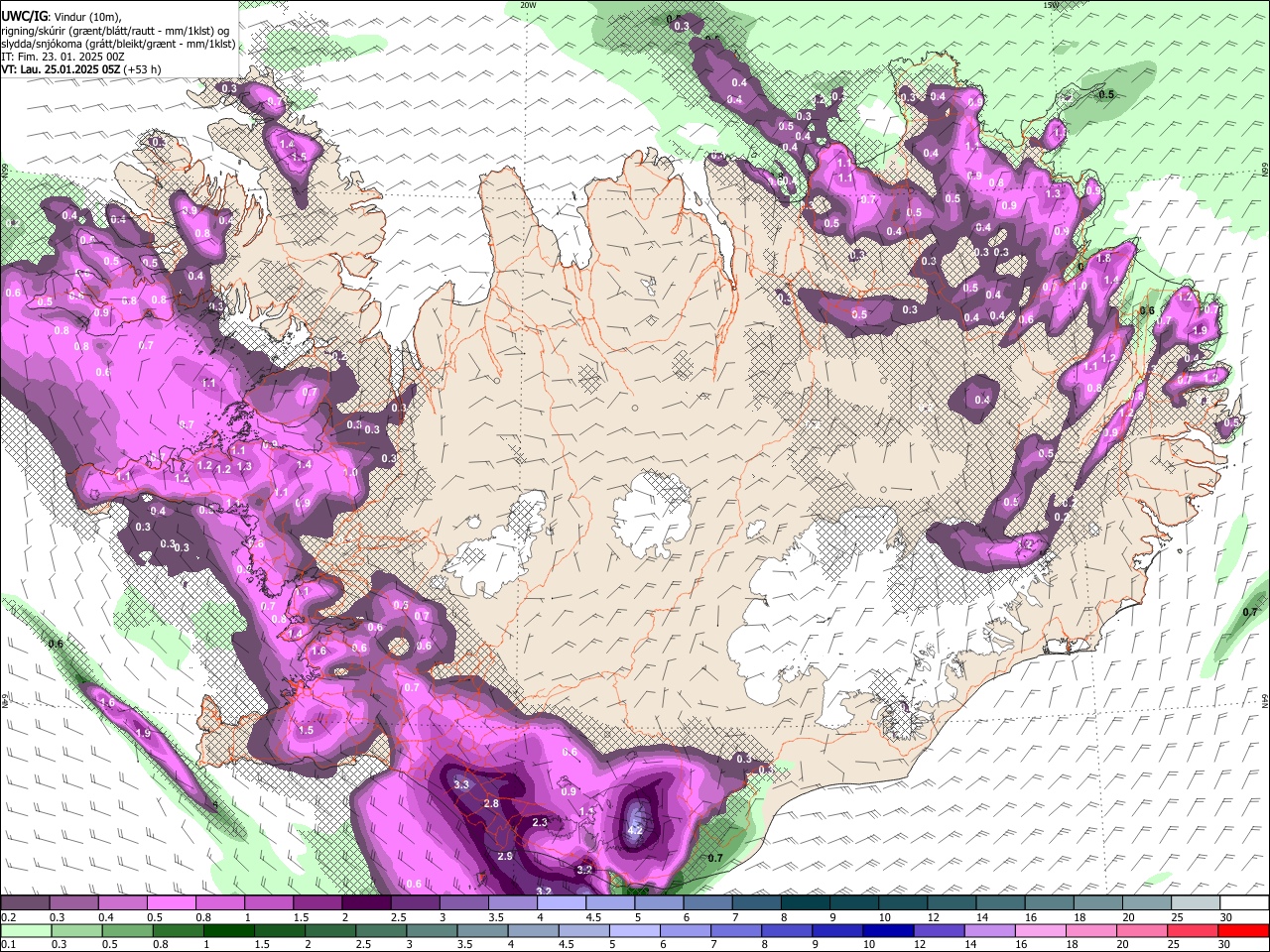
Task: Pick the light periwinkle 4 snow legend swatch
Action: [561, 903]
